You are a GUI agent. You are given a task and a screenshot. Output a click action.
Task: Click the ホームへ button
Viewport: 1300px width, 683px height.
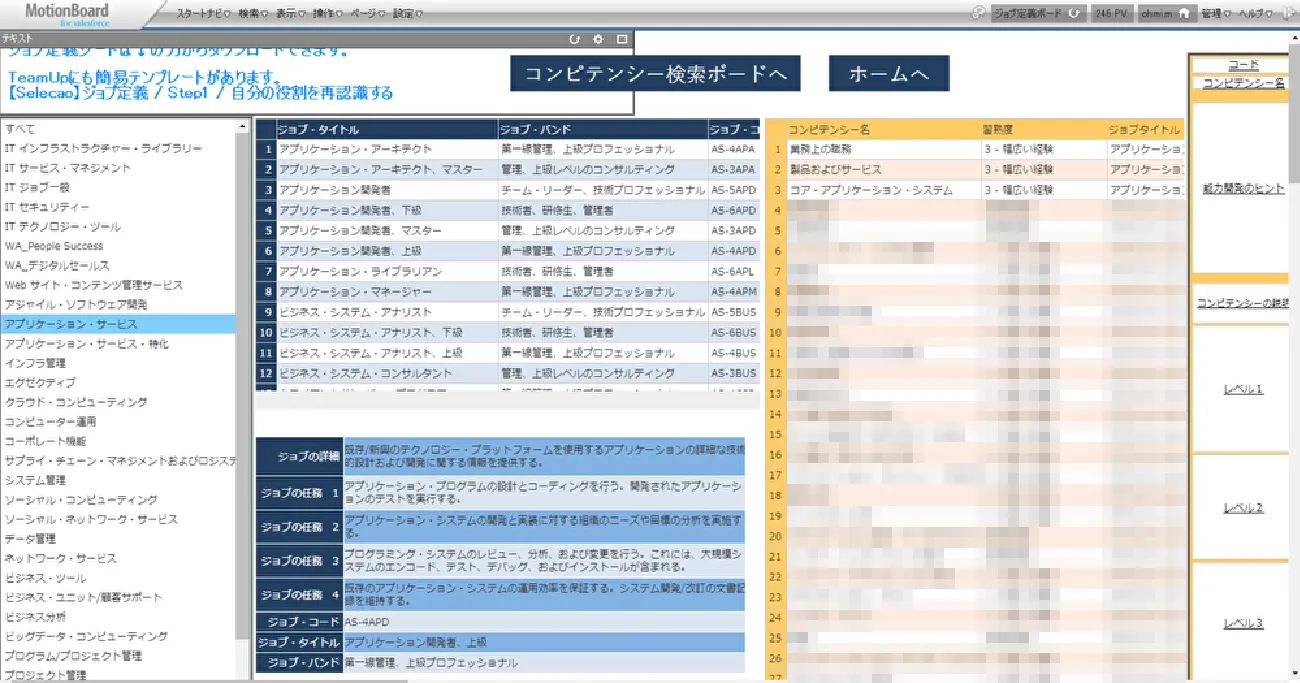pos(888,74)
